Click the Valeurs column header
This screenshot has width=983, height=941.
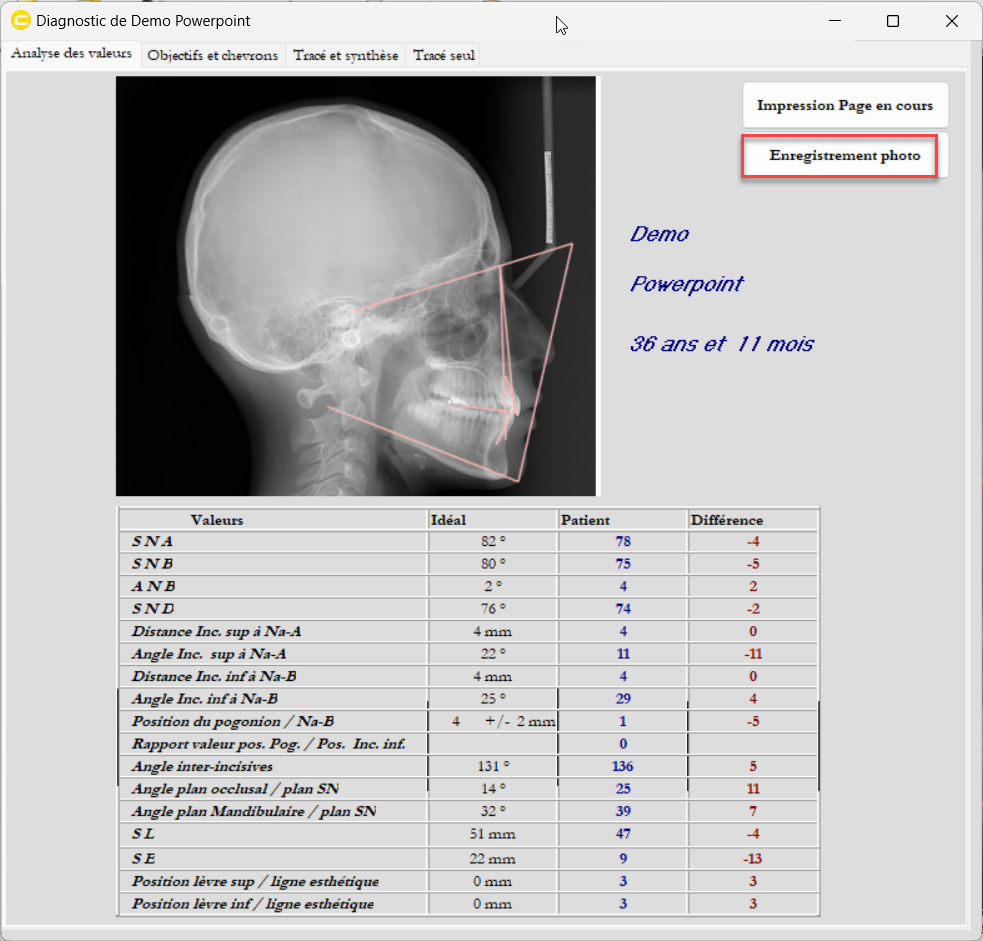tap(217, 520)
